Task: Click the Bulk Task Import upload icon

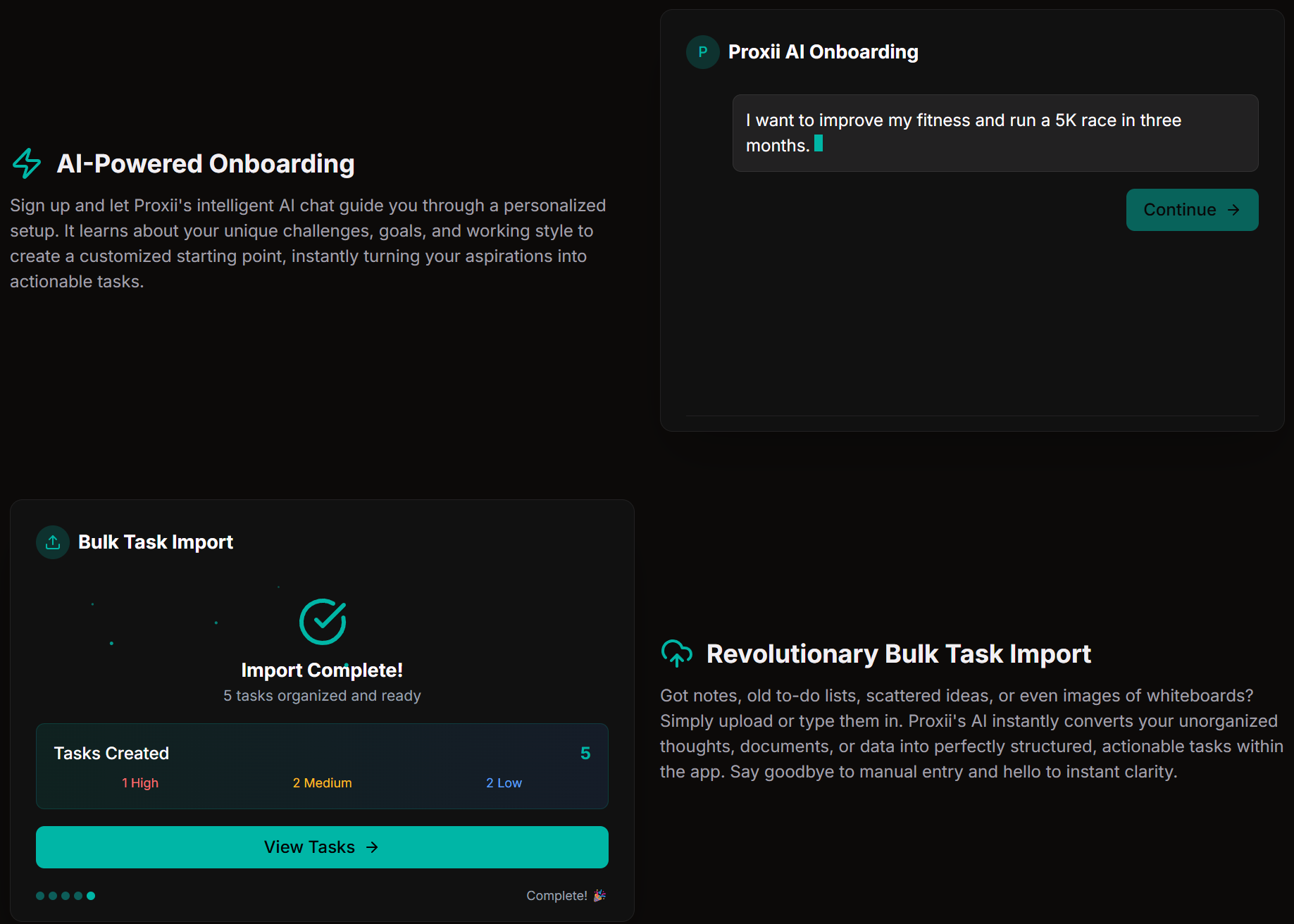Action: [53, 542]
